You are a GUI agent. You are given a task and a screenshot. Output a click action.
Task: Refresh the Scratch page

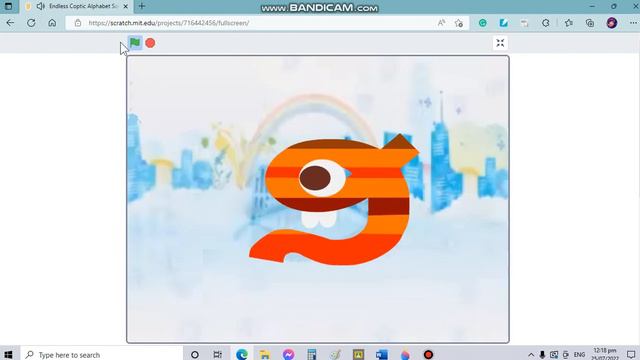31,23
